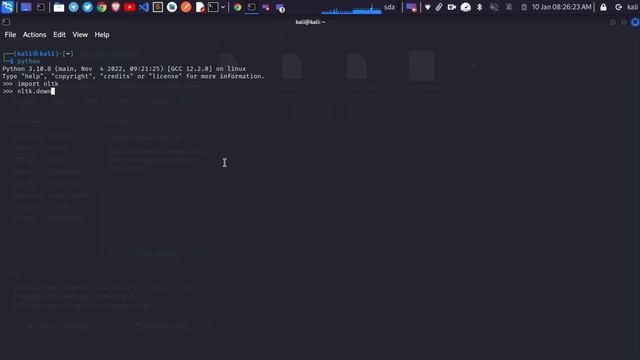Click the round blue-white app launcher
This screenshot has height=360, width=640.
point(172,7)
